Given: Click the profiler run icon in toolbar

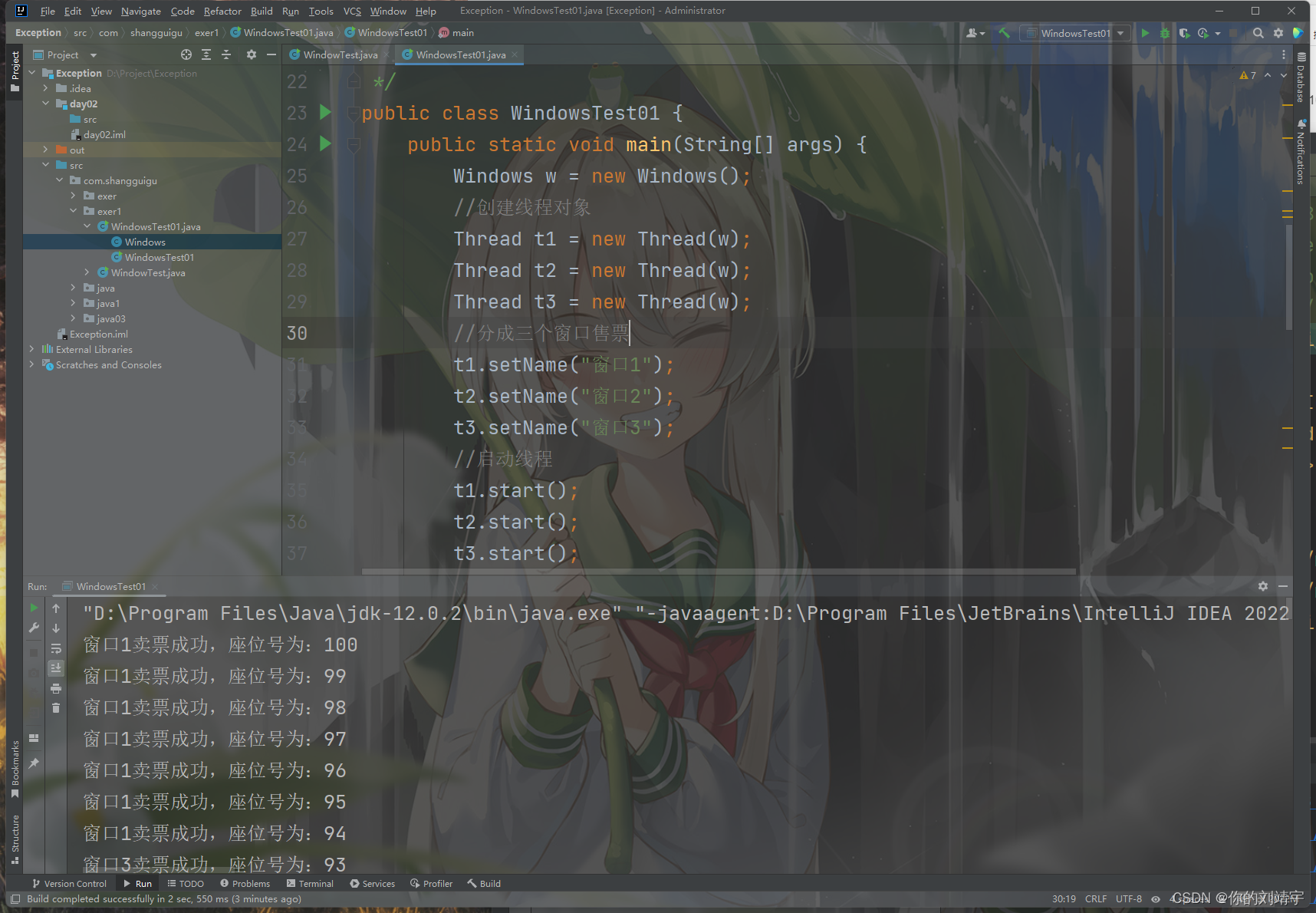Looking at the screenshot, I should point(1202,33).
